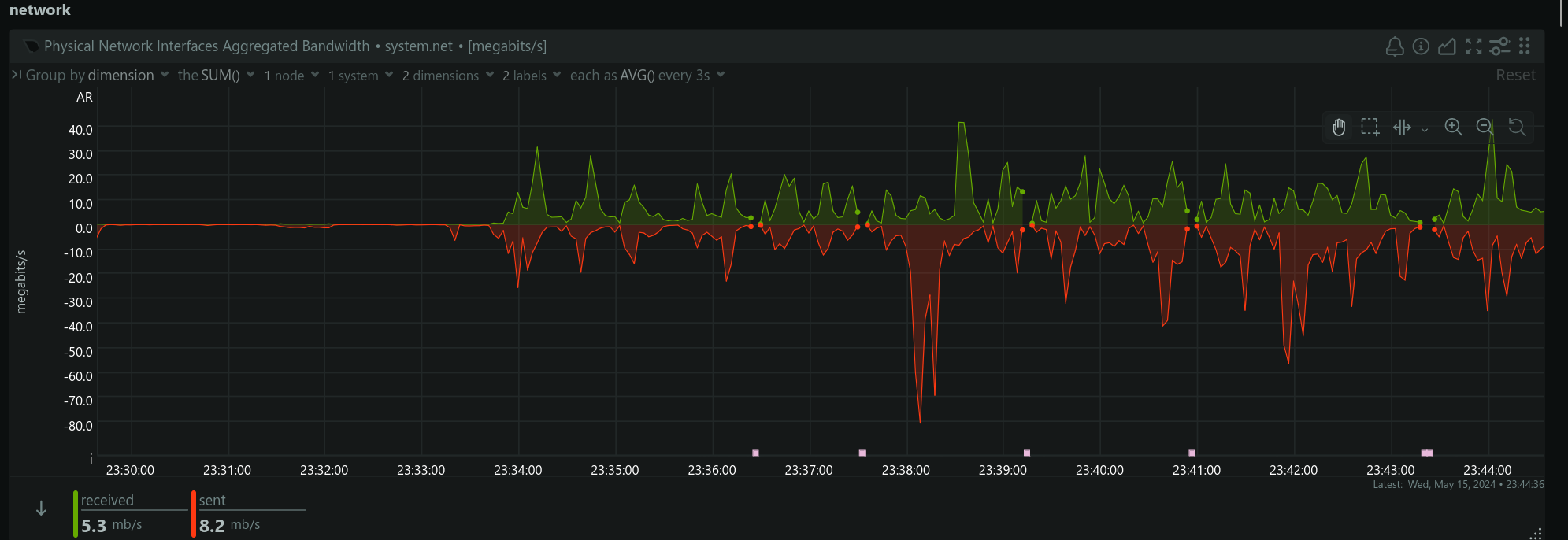This screenshot has height=540, width=1568.
Task: Open the Group by dimension dropdown
Action: point(98,76)
